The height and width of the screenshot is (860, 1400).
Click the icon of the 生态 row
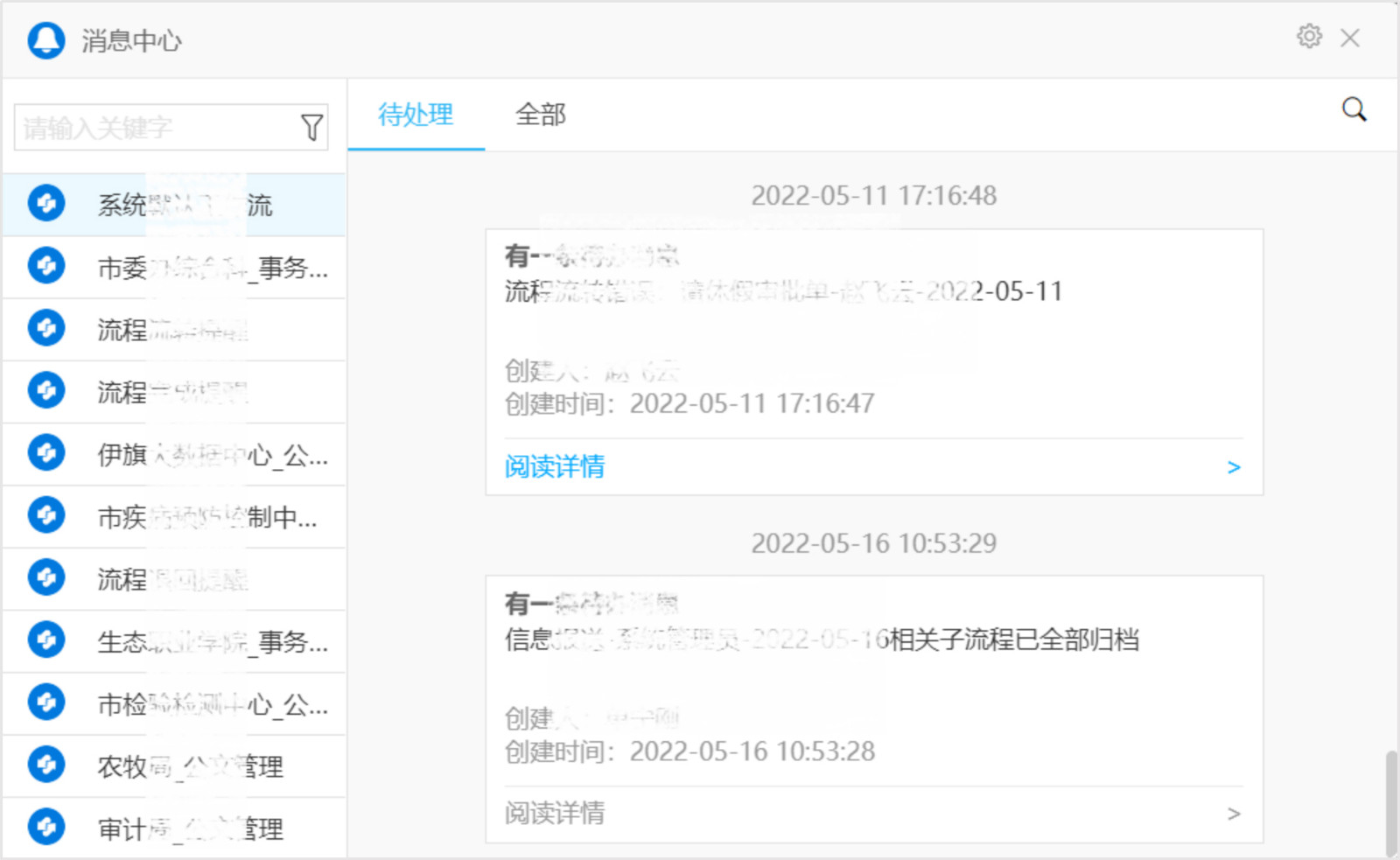46,640
